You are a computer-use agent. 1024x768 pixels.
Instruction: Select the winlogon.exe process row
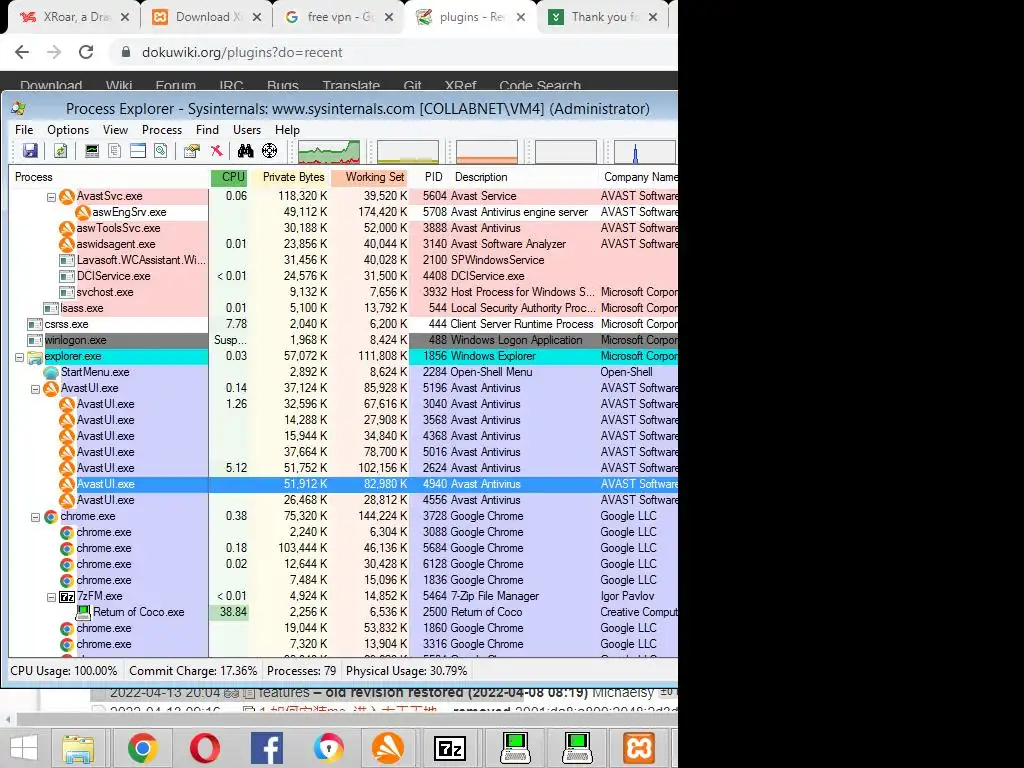click(x=343, y=340)
